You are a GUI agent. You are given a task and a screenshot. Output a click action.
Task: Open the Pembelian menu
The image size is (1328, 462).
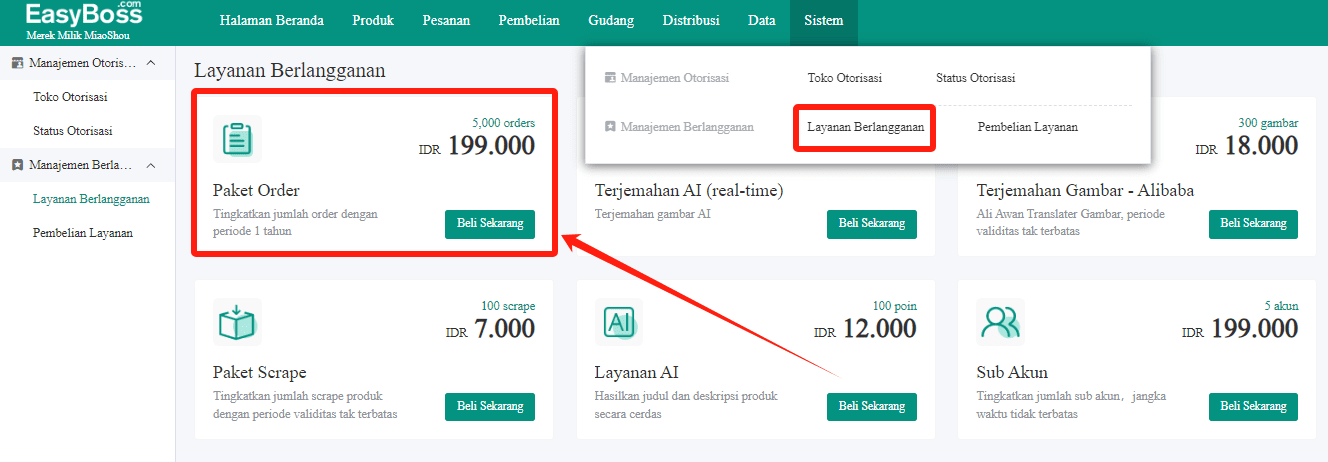click(529, 21)
